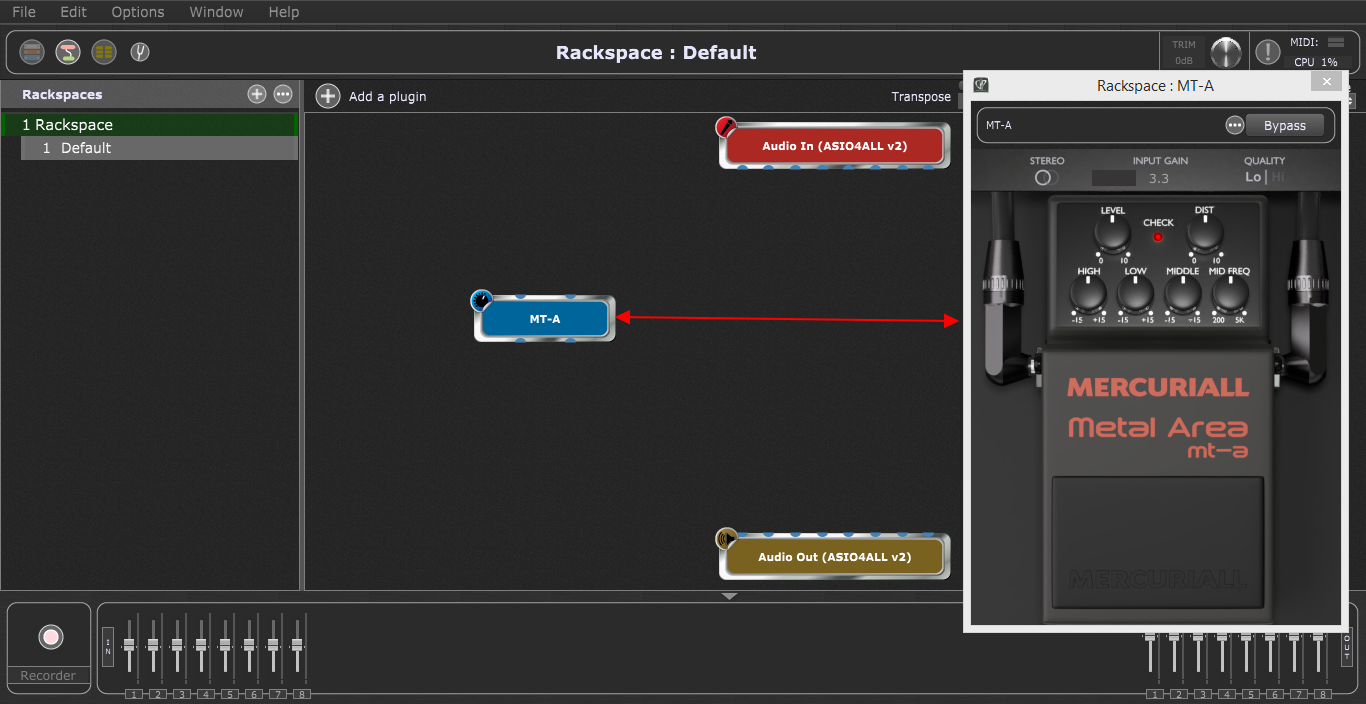This screenshot has width=1366, height=704.
Task: Click the Transpose label
Action: 921,97
